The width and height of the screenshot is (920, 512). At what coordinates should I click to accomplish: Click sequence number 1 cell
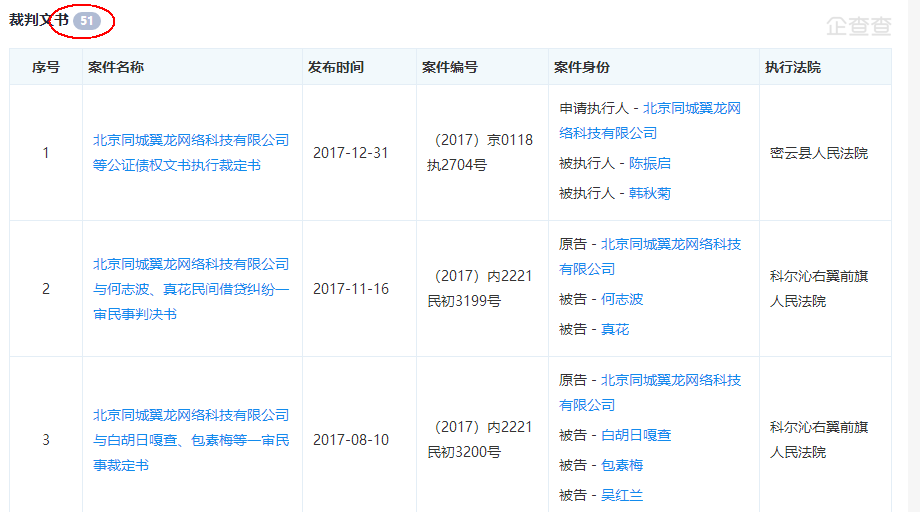pos(46,153)
